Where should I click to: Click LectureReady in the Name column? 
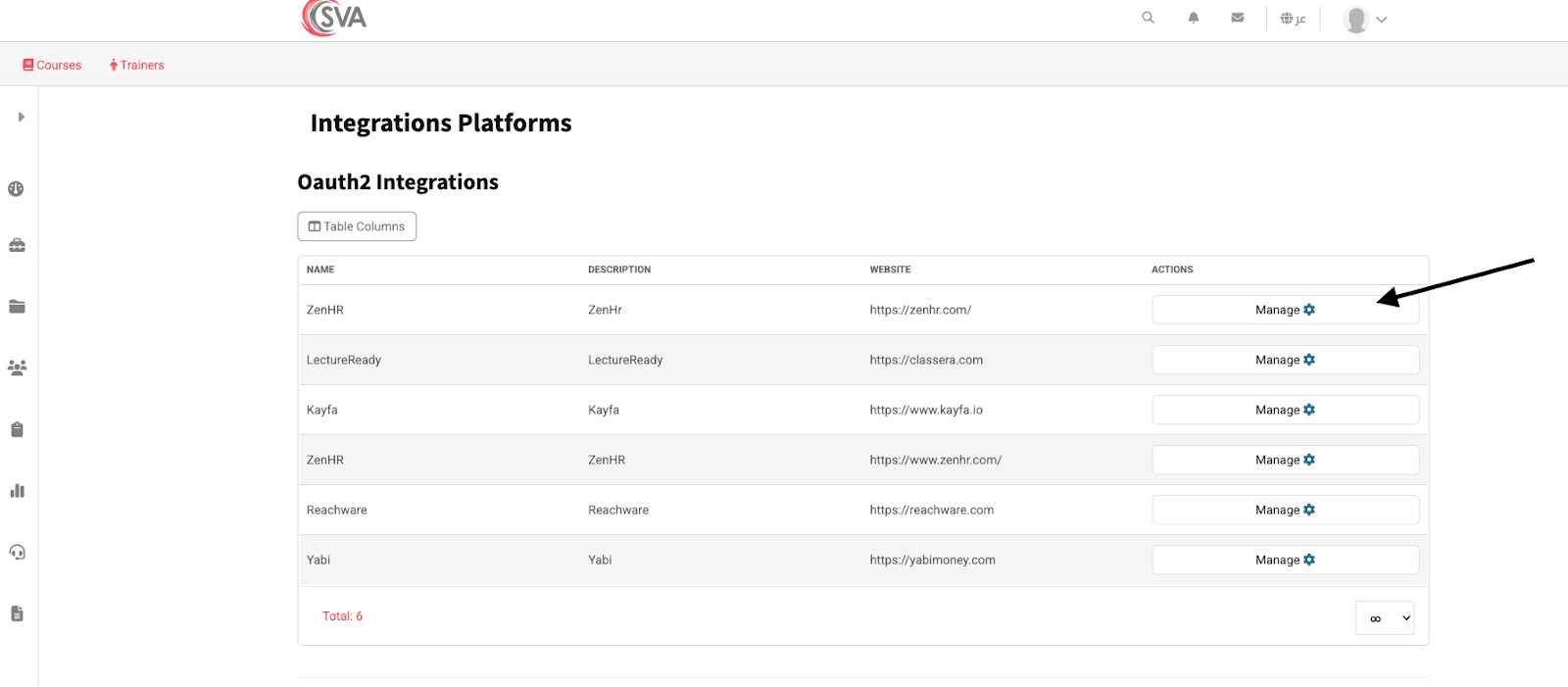tap(343, 360)
